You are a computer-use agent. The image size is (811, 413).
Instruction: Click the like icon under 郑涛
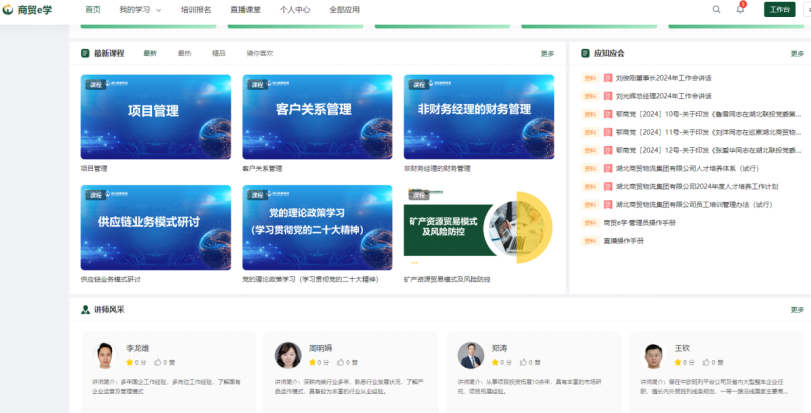point(523,362)
